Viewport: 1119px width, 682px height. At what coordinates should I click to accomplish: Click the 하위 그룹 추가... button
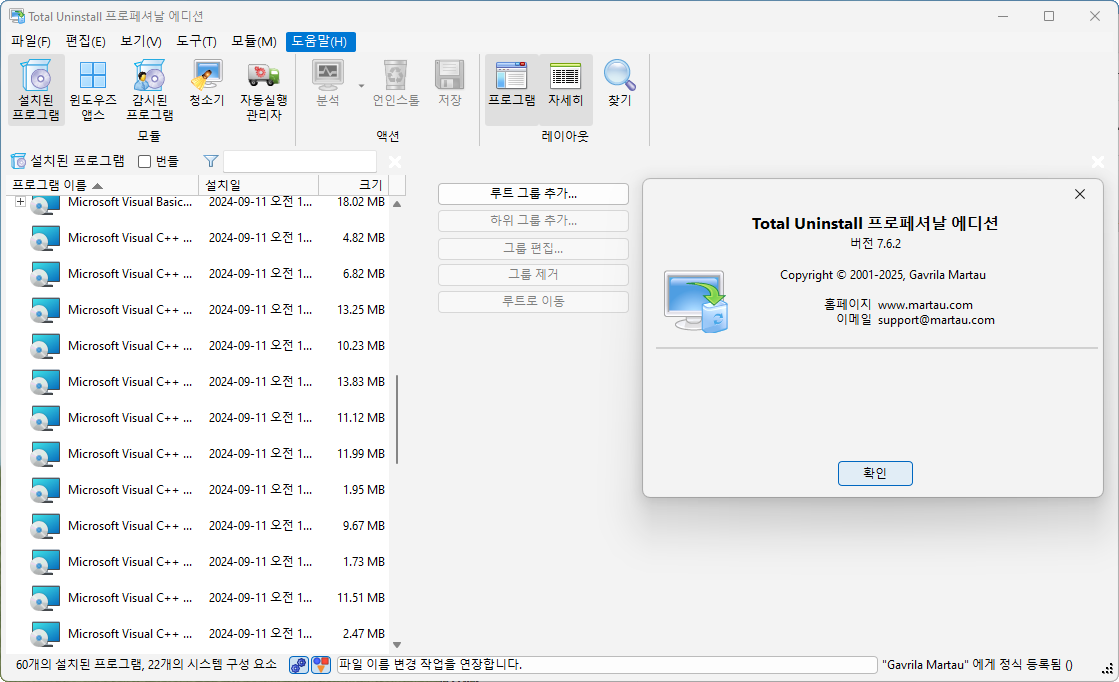[533, 220]
